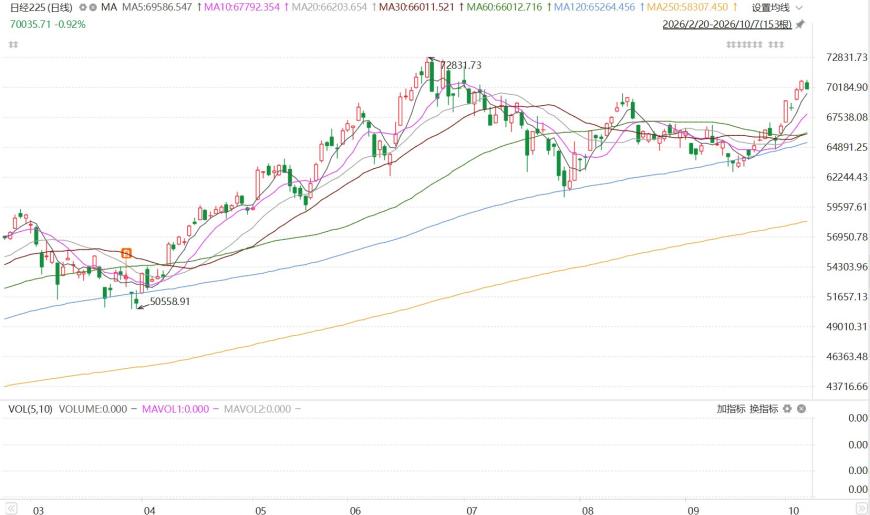Close the VOL indicator panel

[801, 408]
